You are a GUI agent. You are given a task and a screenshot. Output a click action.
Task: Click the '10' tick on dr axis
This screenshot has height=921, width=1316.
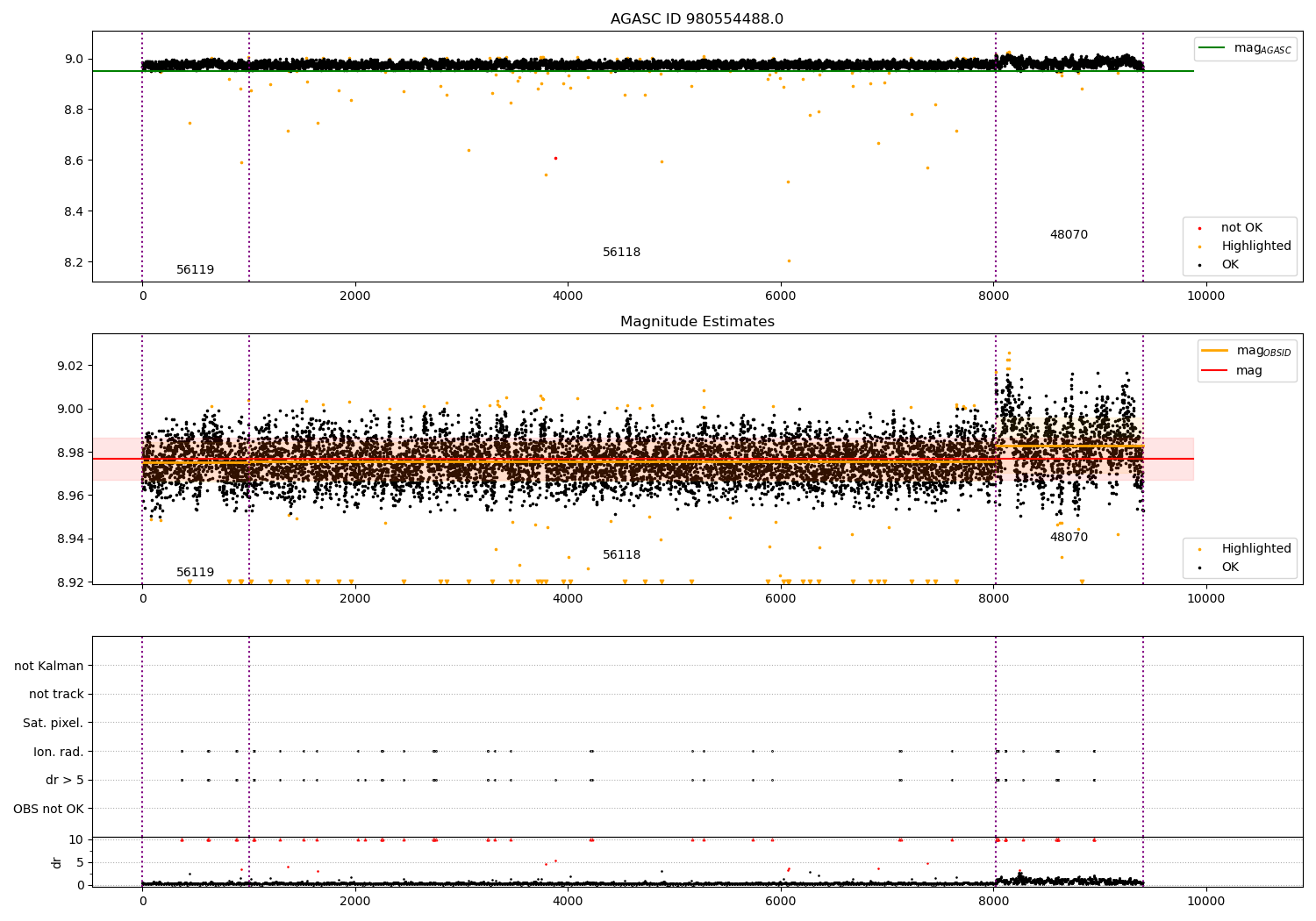tap(76, 840)
